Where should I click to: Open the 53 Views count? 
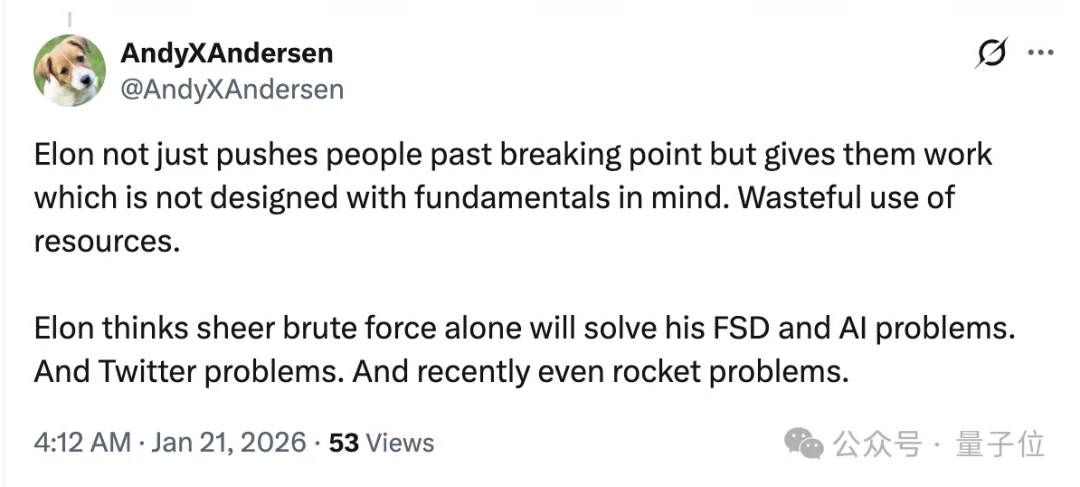pos(381,442)
